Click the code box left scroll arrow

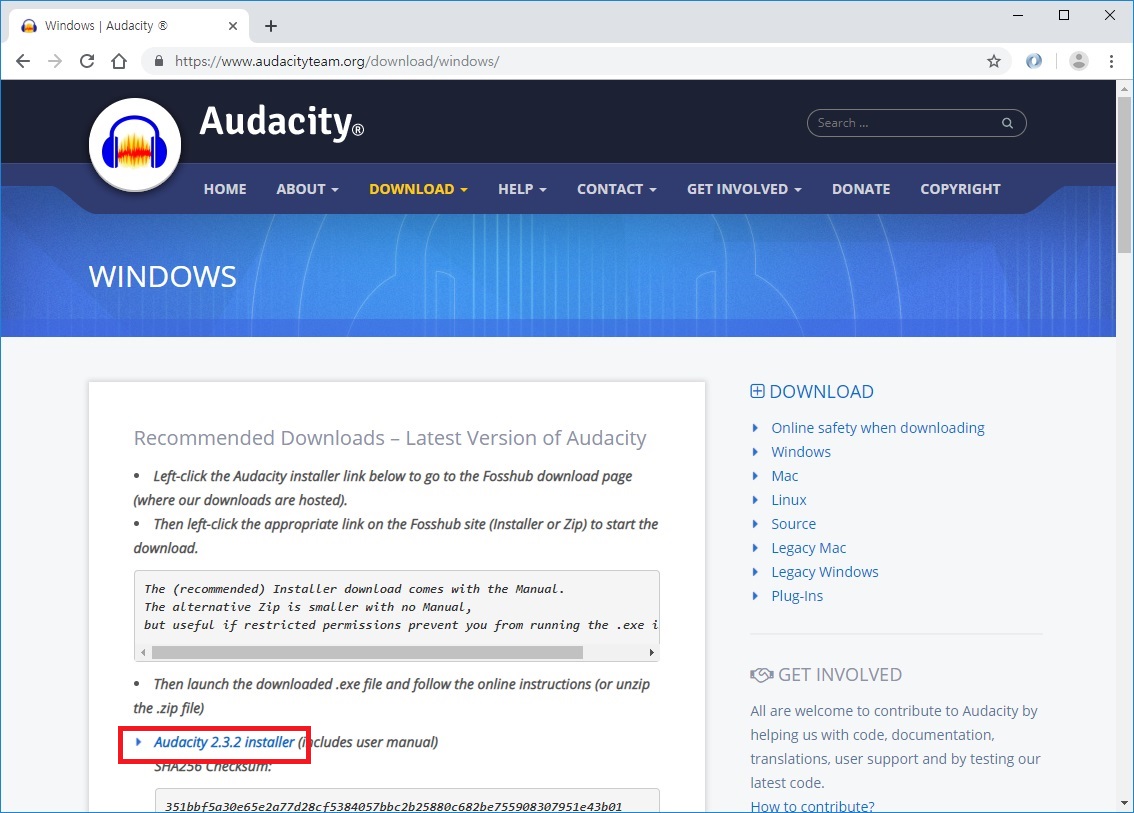tap(143, 652)
